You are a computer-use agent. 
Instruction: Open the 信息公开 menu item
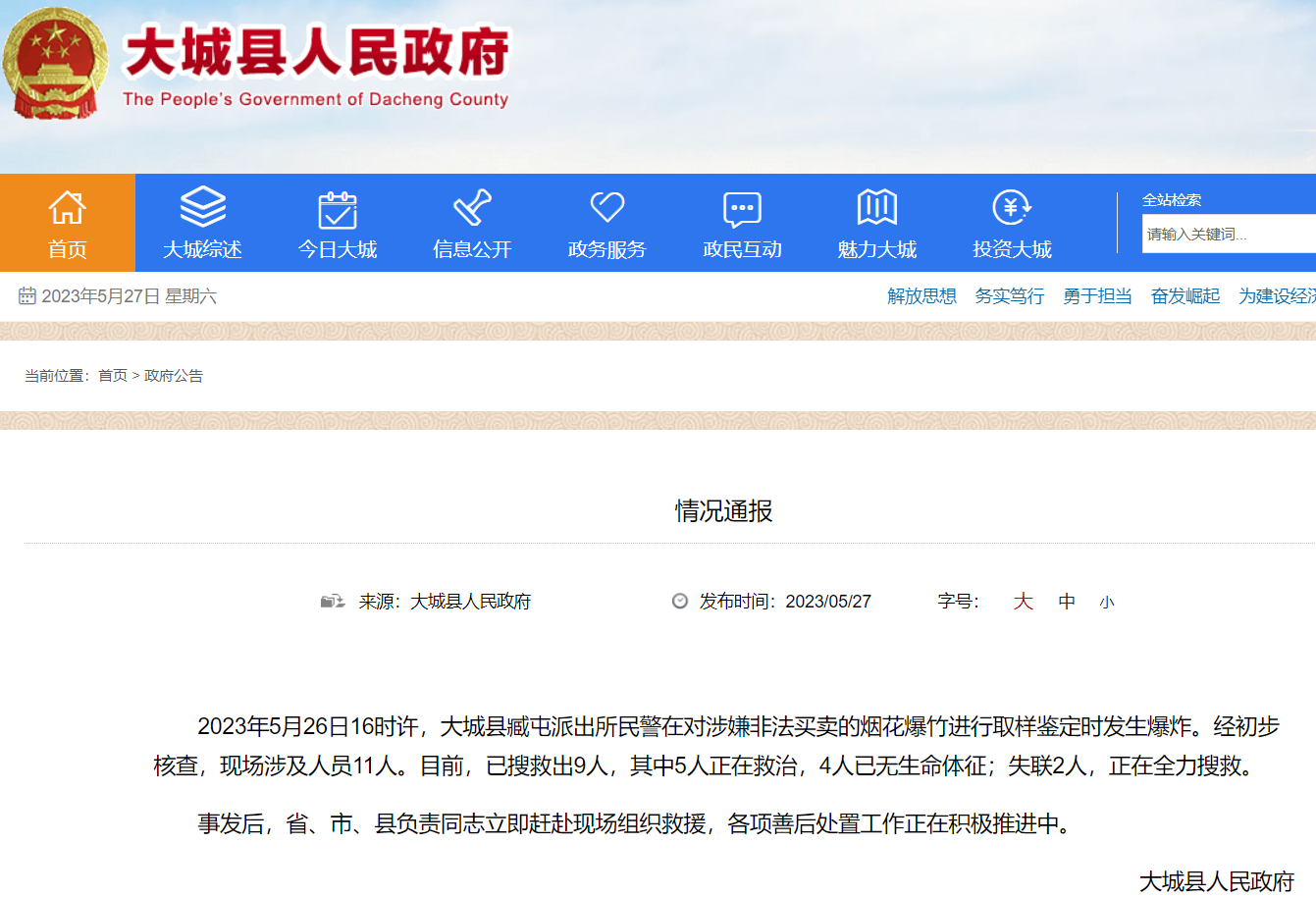point(472,249)
